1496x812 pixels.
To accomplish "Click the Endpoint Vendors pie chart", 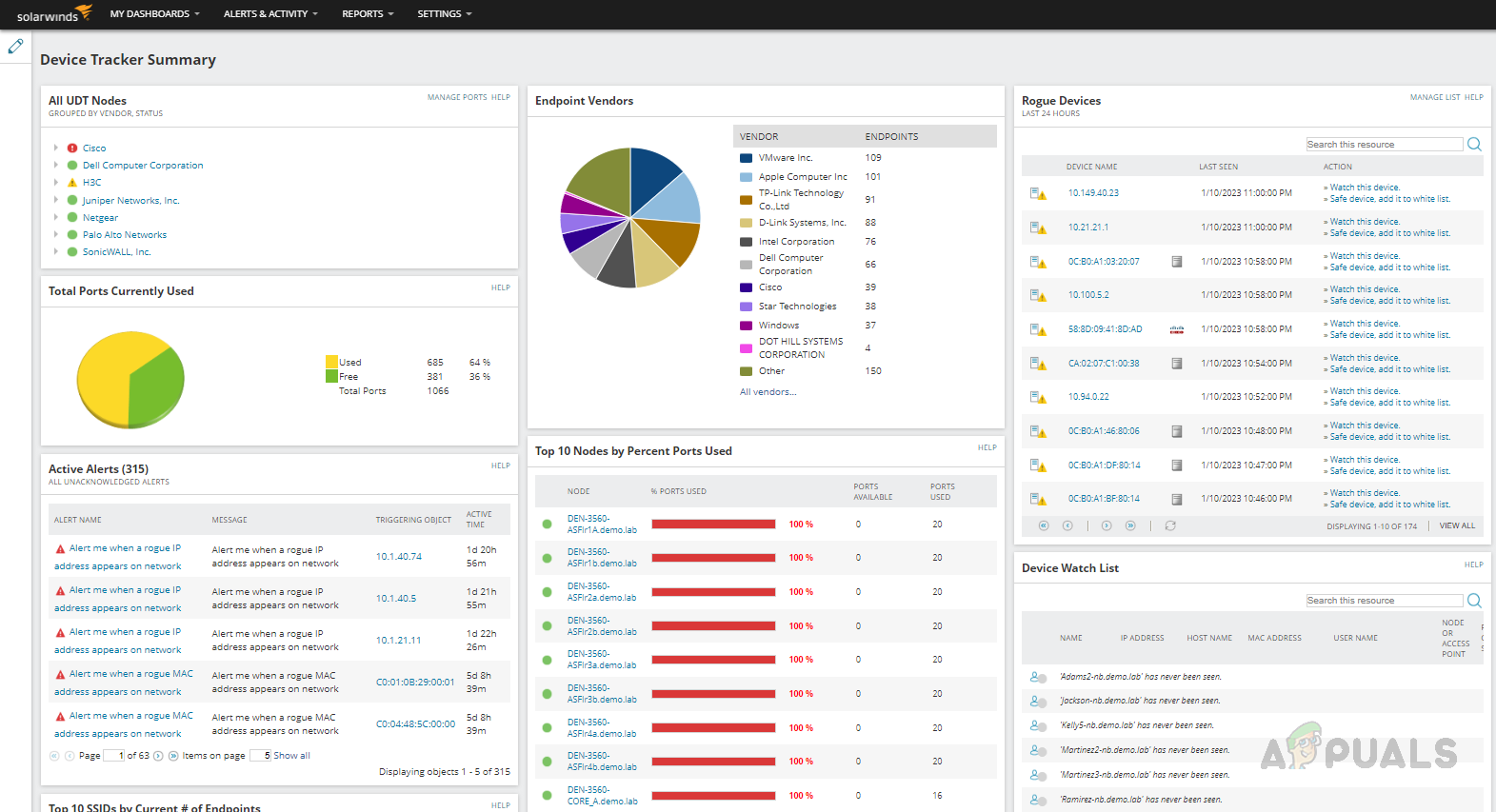I will (630, 217).
